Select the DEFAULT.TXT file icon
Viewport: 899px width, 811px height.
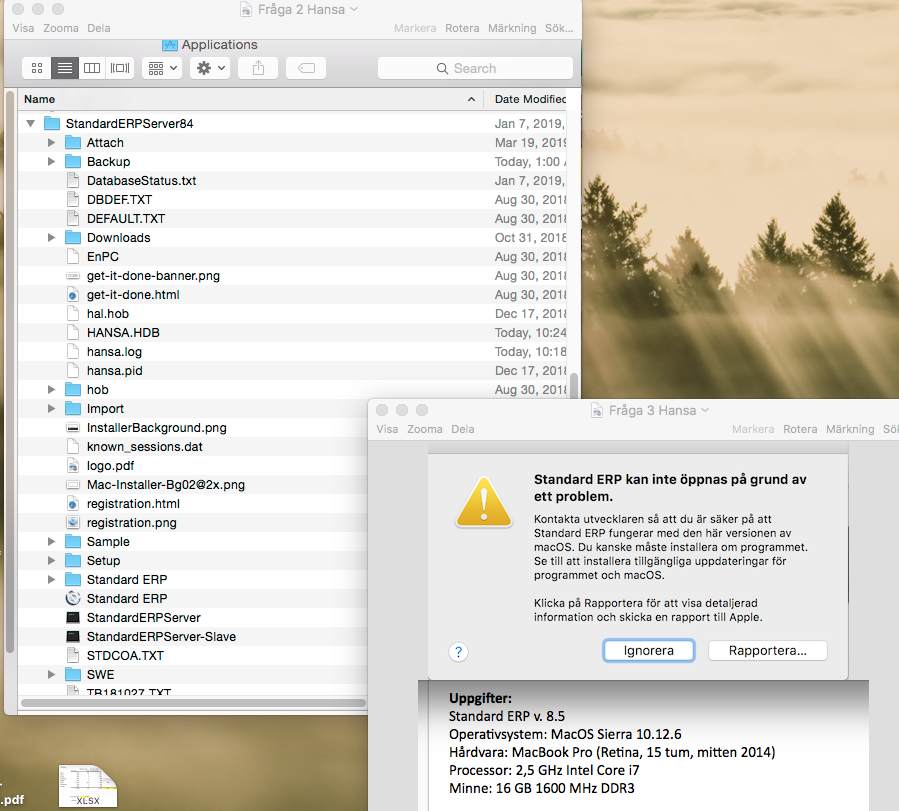(x=73, y=218)
